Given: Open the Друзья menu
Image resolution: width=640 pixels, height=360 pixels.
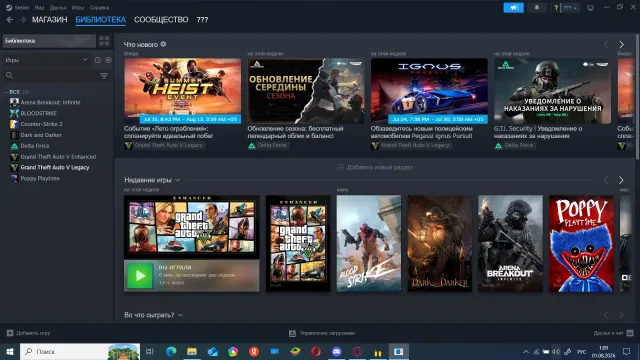Looking at the screenshot, I should tap(58, 8).
